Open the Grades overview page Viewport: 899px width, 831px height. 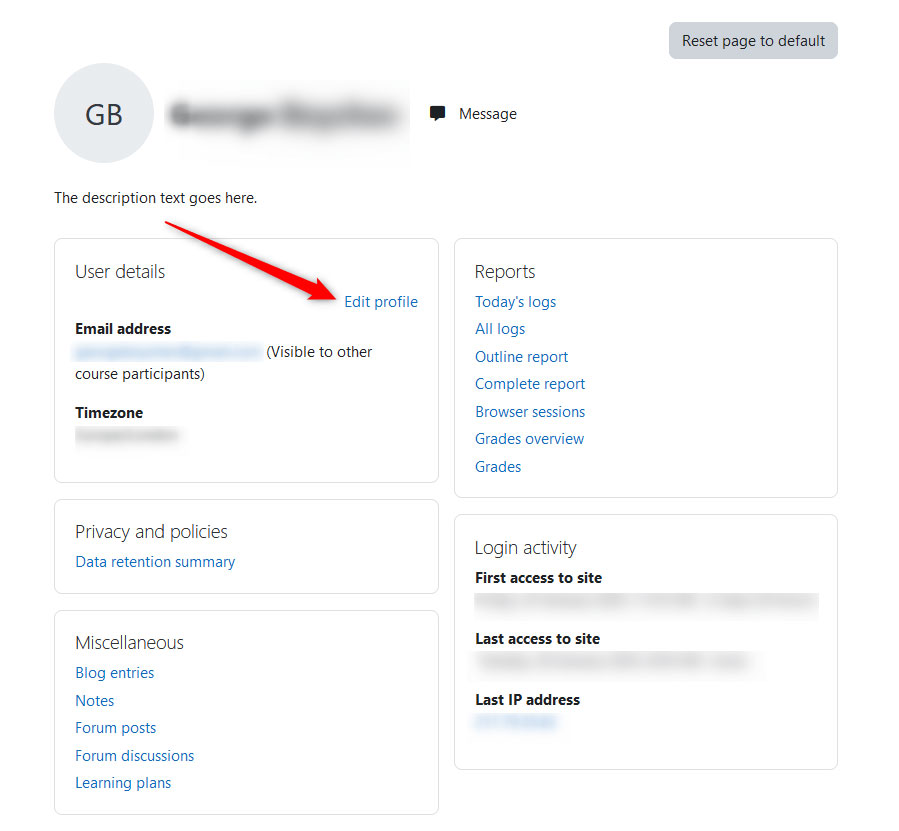coord(529,438)
